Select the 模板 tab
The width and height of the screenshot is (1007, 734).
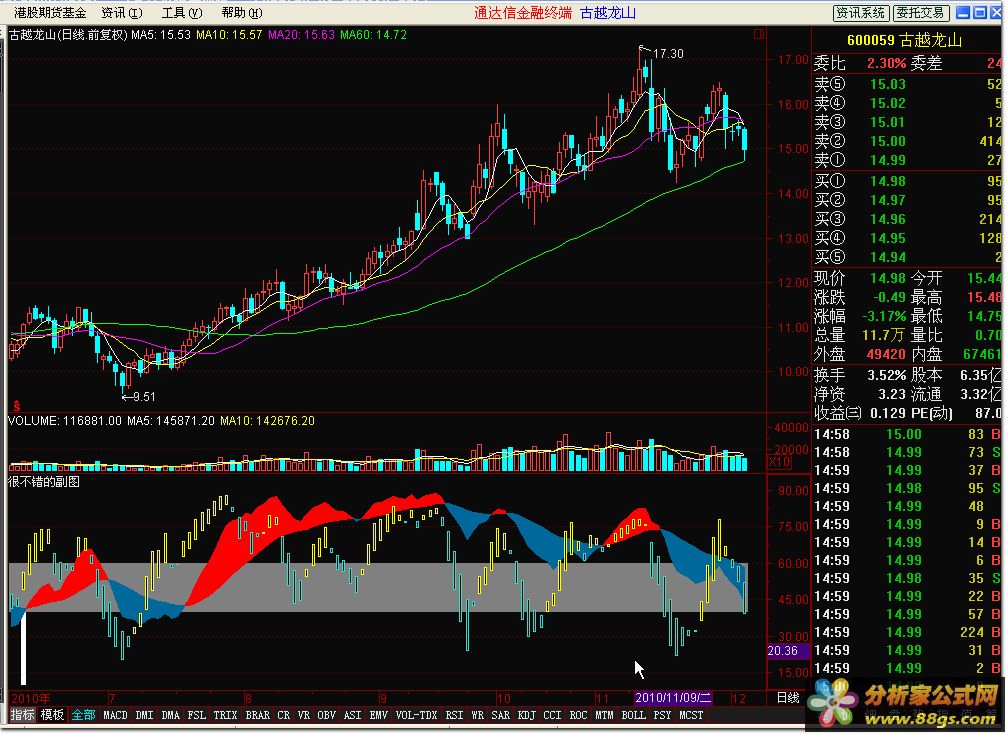click(52, 715)
